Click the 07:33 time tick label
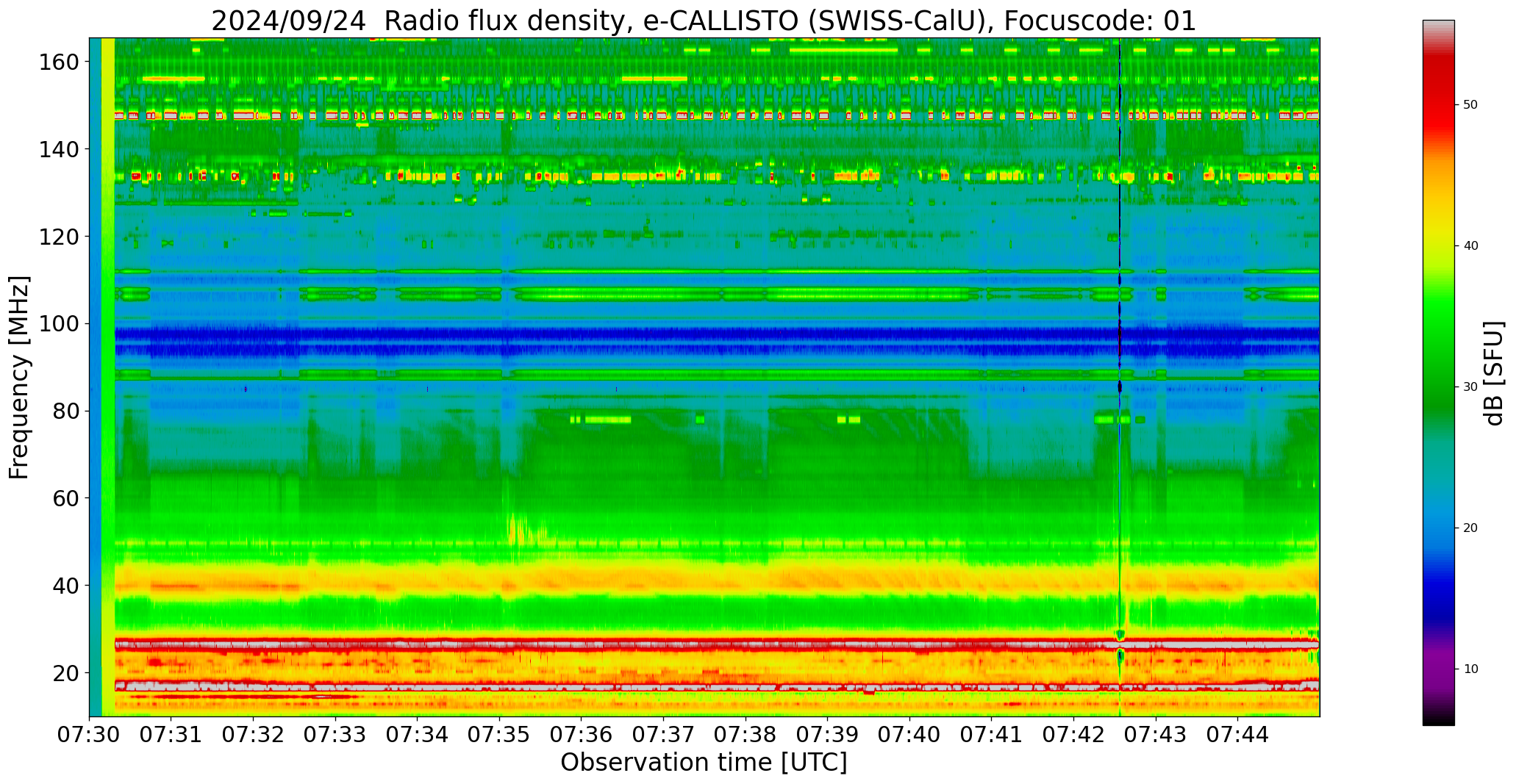The image size is (1516, 784). 335,733
